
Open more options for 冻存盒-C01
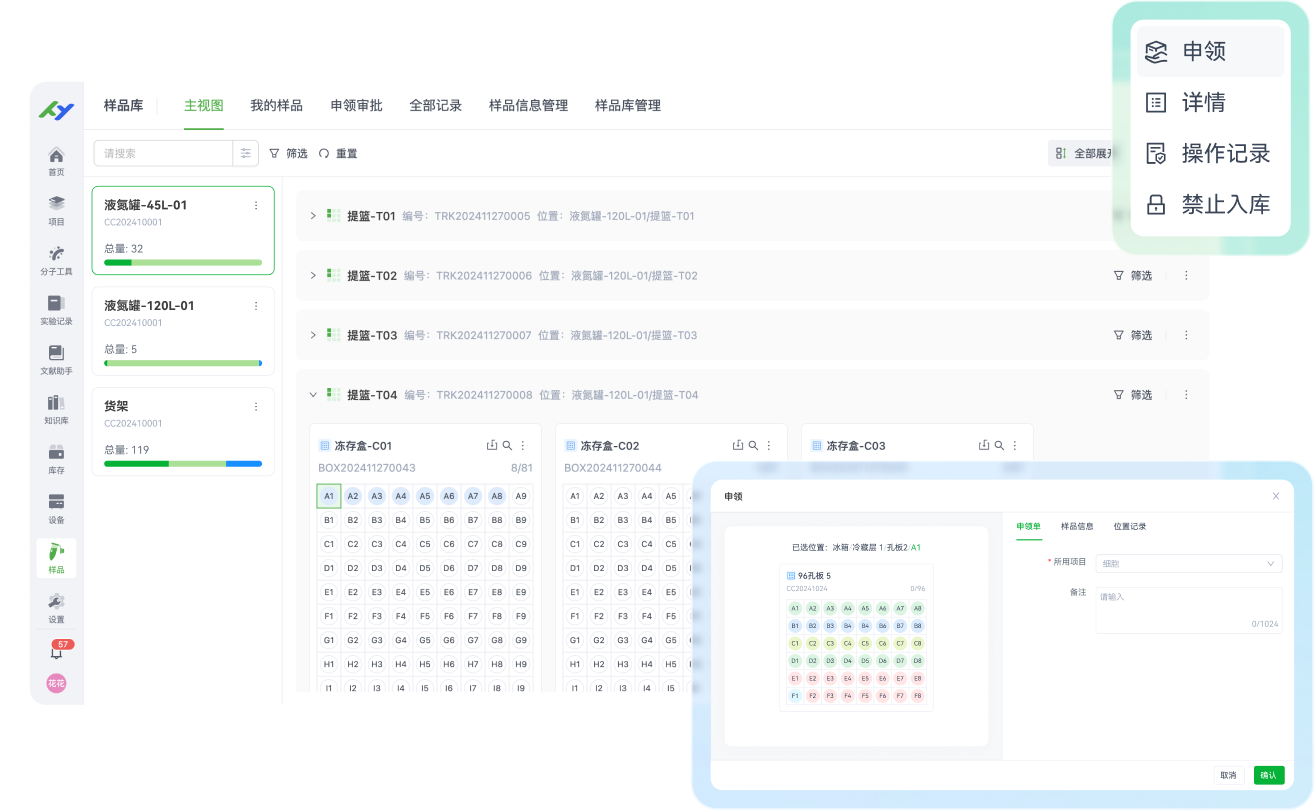[523, 446]
